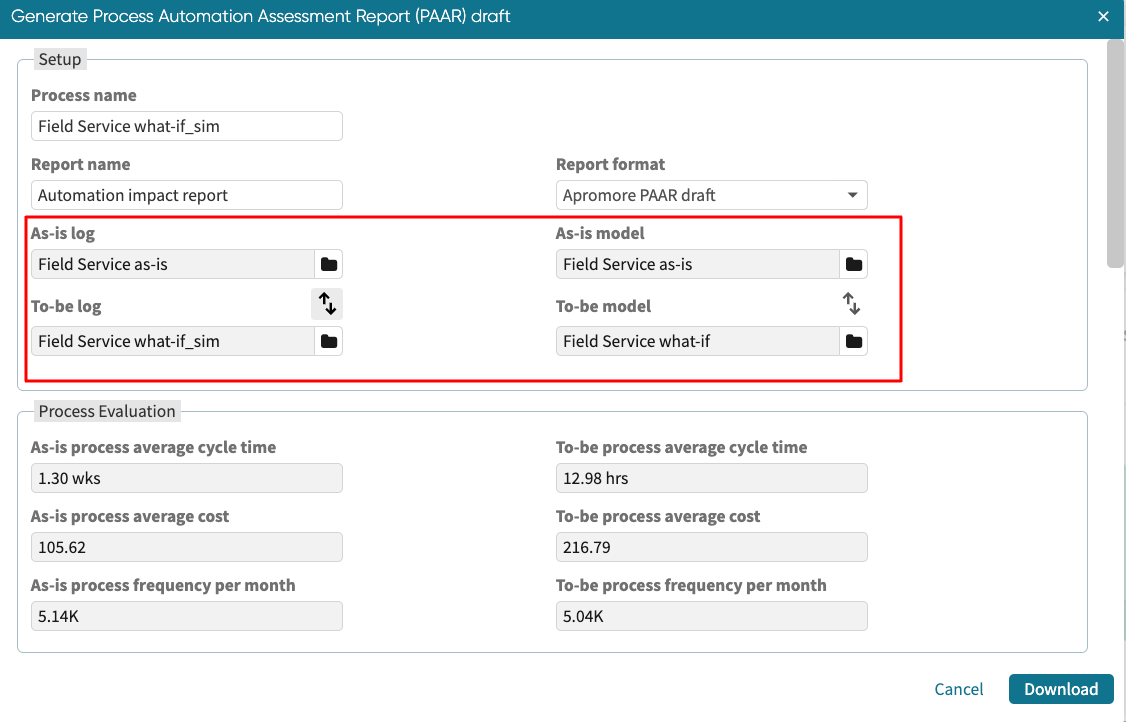Click the Process name text field
This screenshot has width=1126, height=722.
point(187,126)
